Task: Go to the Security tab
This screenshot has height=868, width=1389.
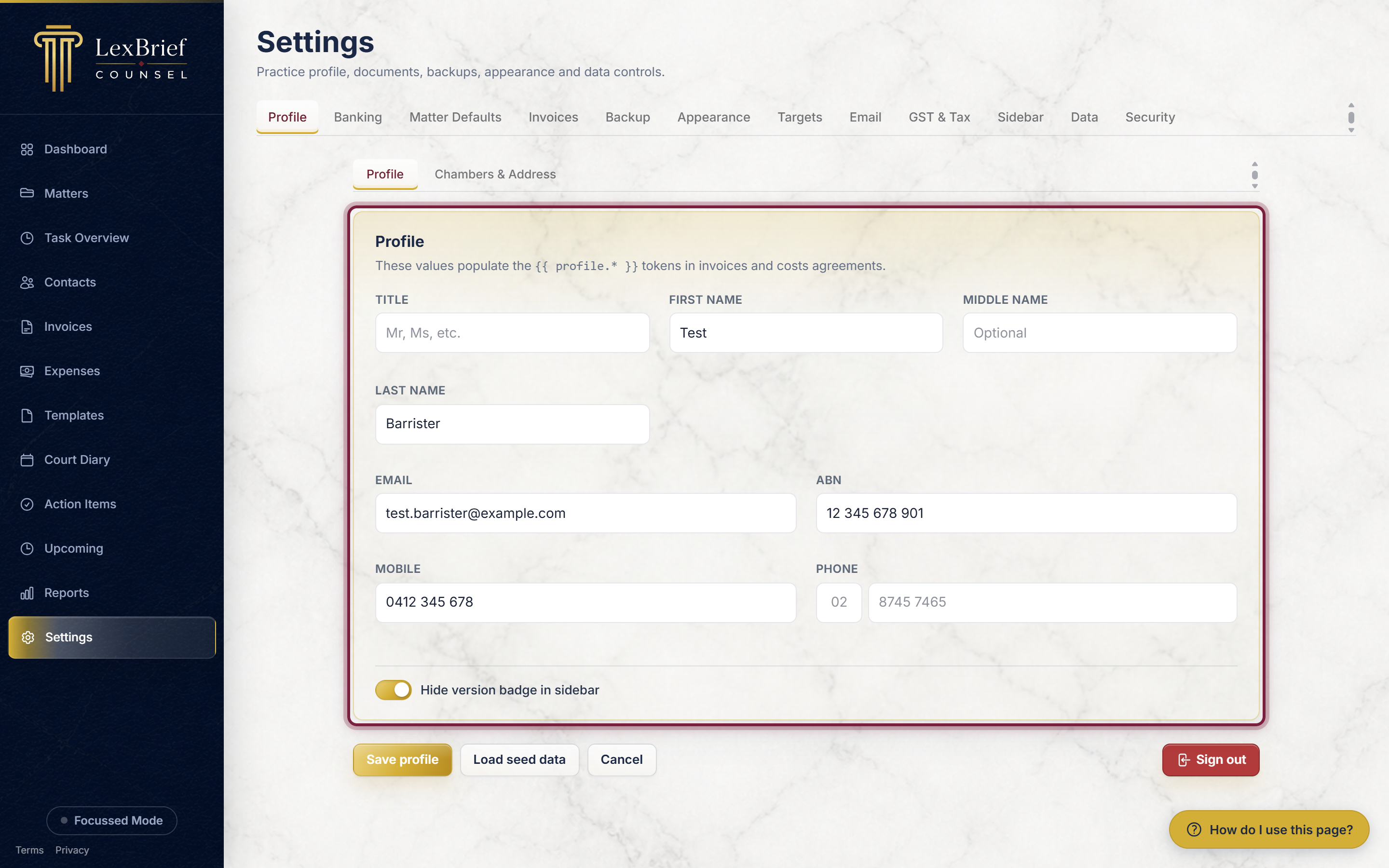Action: (1150, 117)
